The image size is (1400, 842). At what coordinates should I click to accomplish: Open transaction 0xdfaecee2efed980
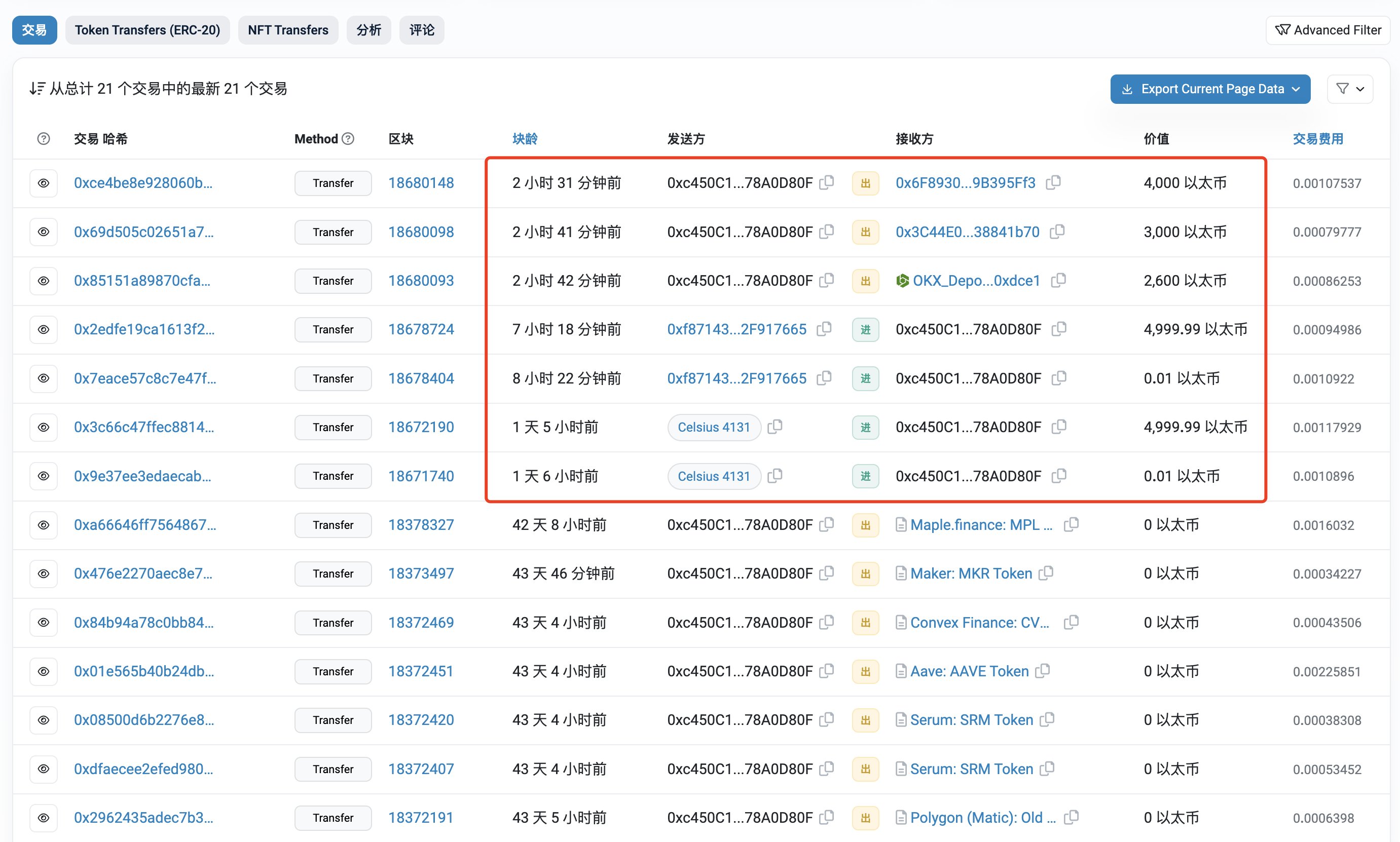[143, 769]
